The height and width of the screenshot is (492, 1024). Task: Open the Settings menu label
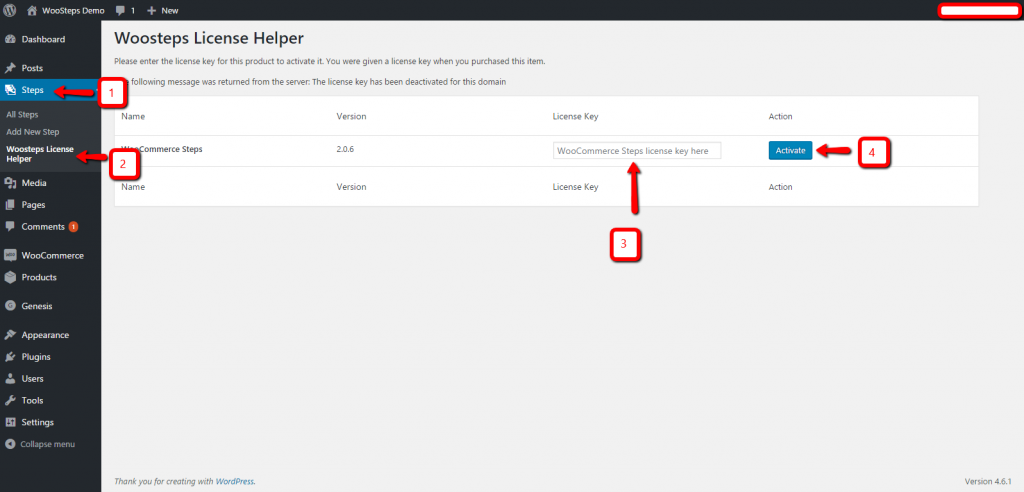(x=37, y=422)
